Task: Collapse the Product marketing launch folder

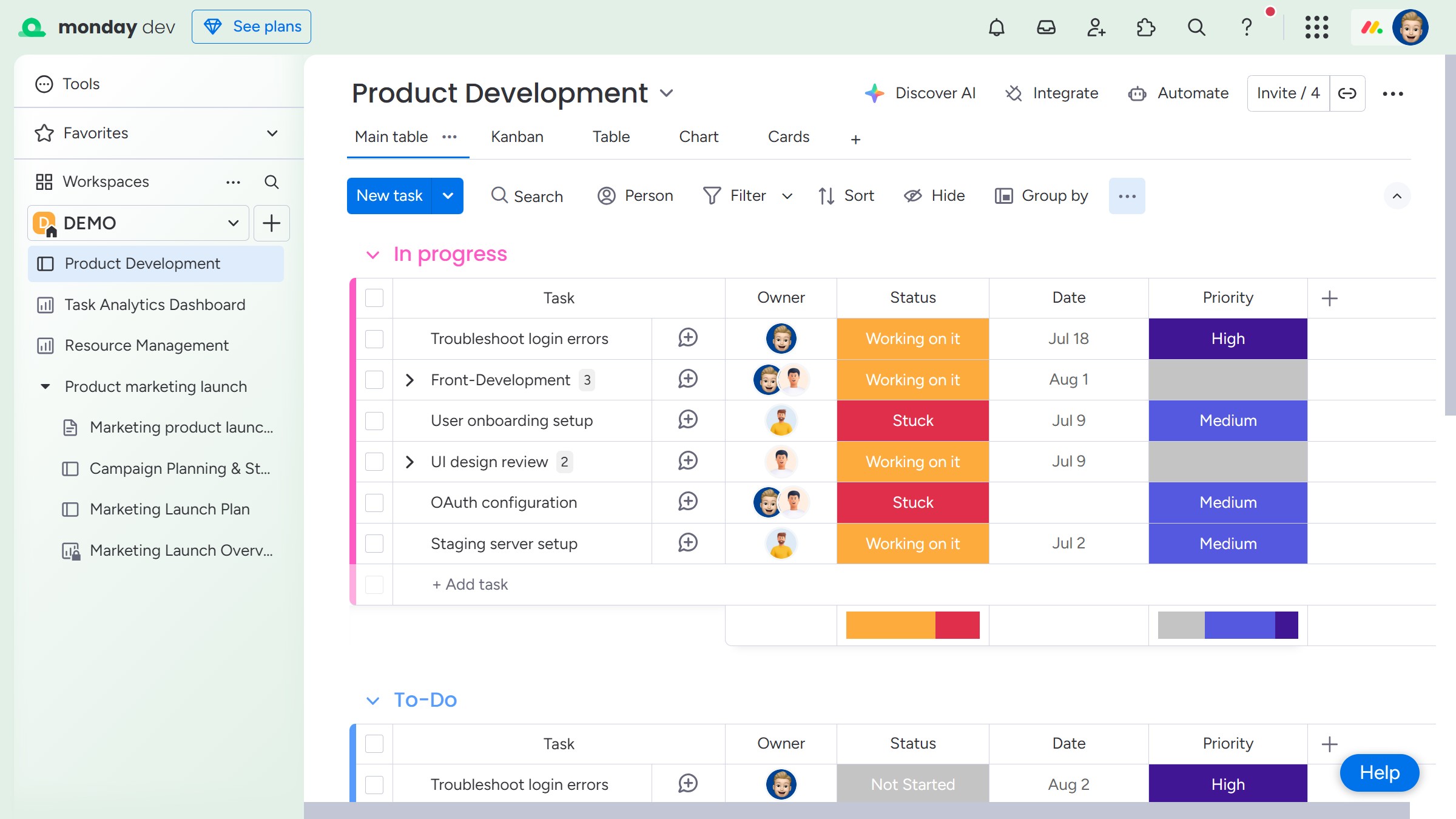Action: click(45, 386)
